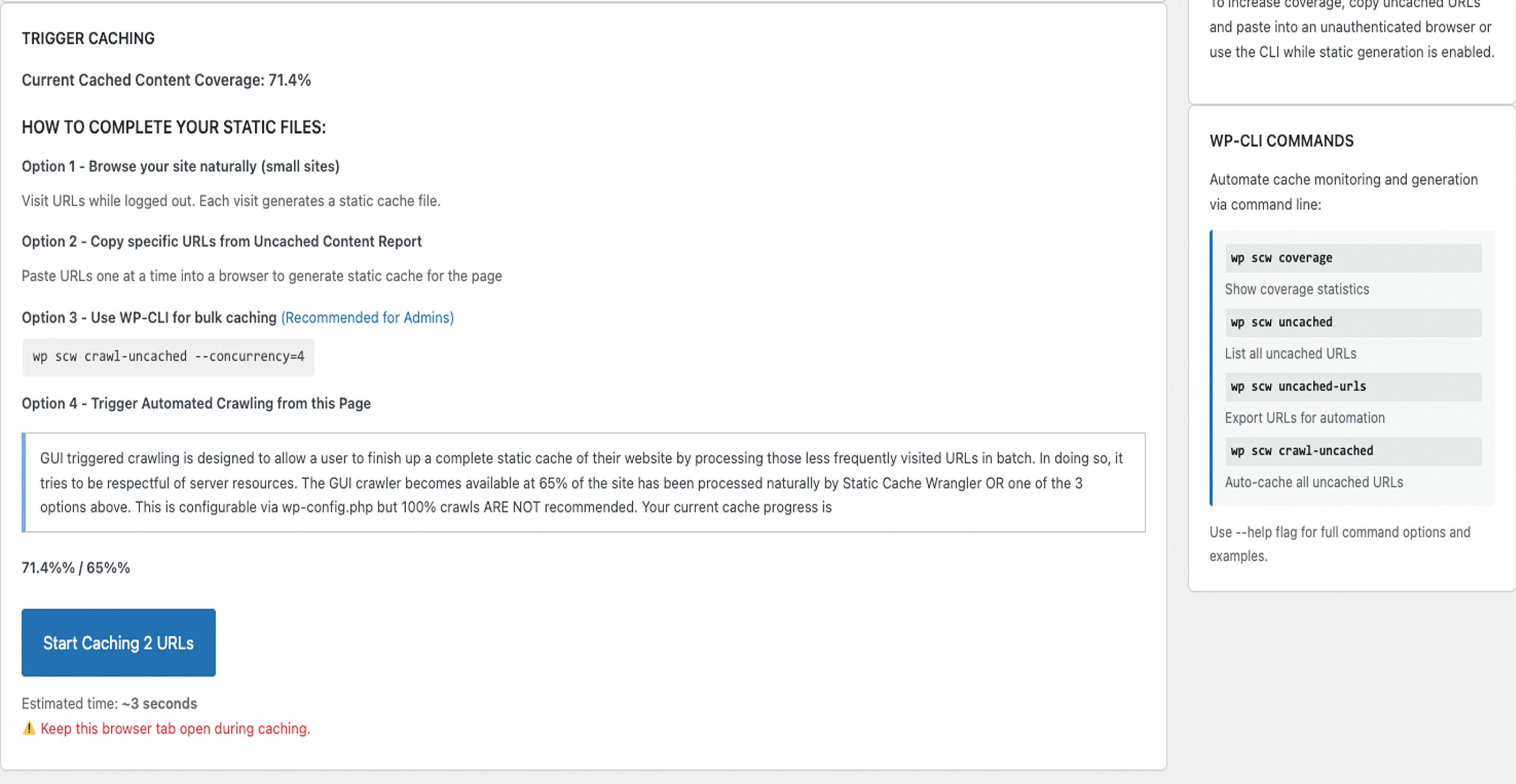
Task: Select the Estimated time ~3 seconds text
Action: point(109,703)
